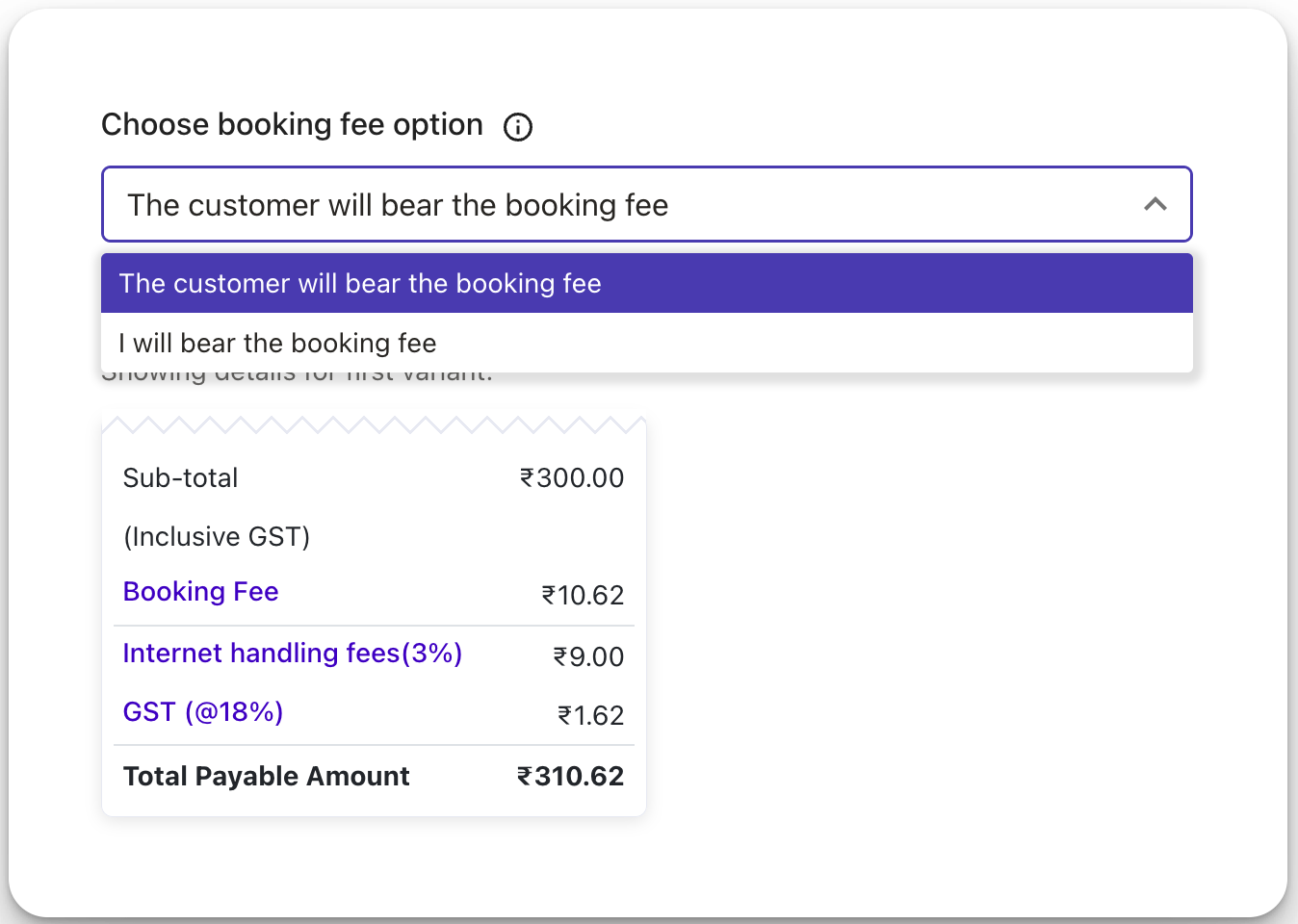Screen dimensions: 1298x924
Task: Click the booking fee option combo box field
Action: [647, 204]
